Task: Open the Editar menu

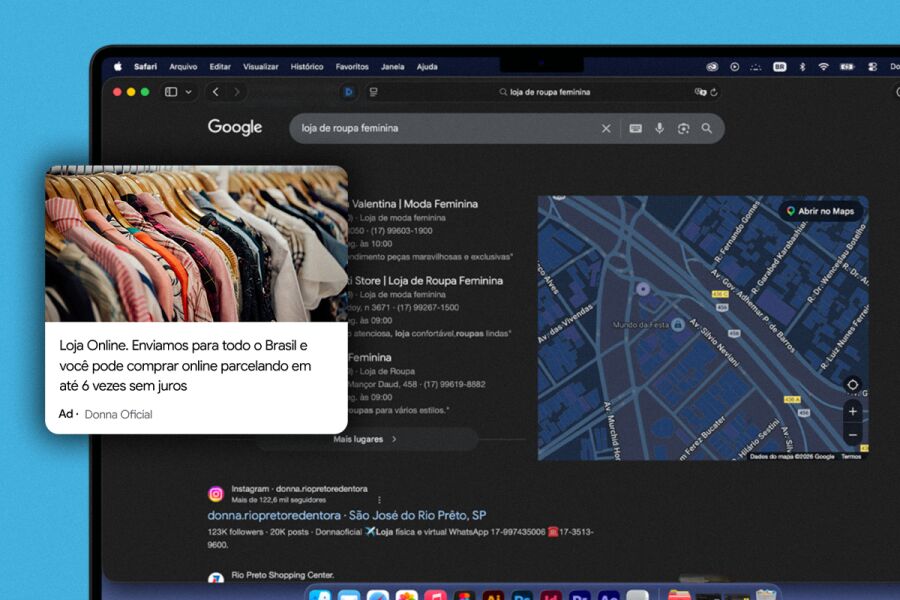Action: pyautogui.click(x=220, y=67)
